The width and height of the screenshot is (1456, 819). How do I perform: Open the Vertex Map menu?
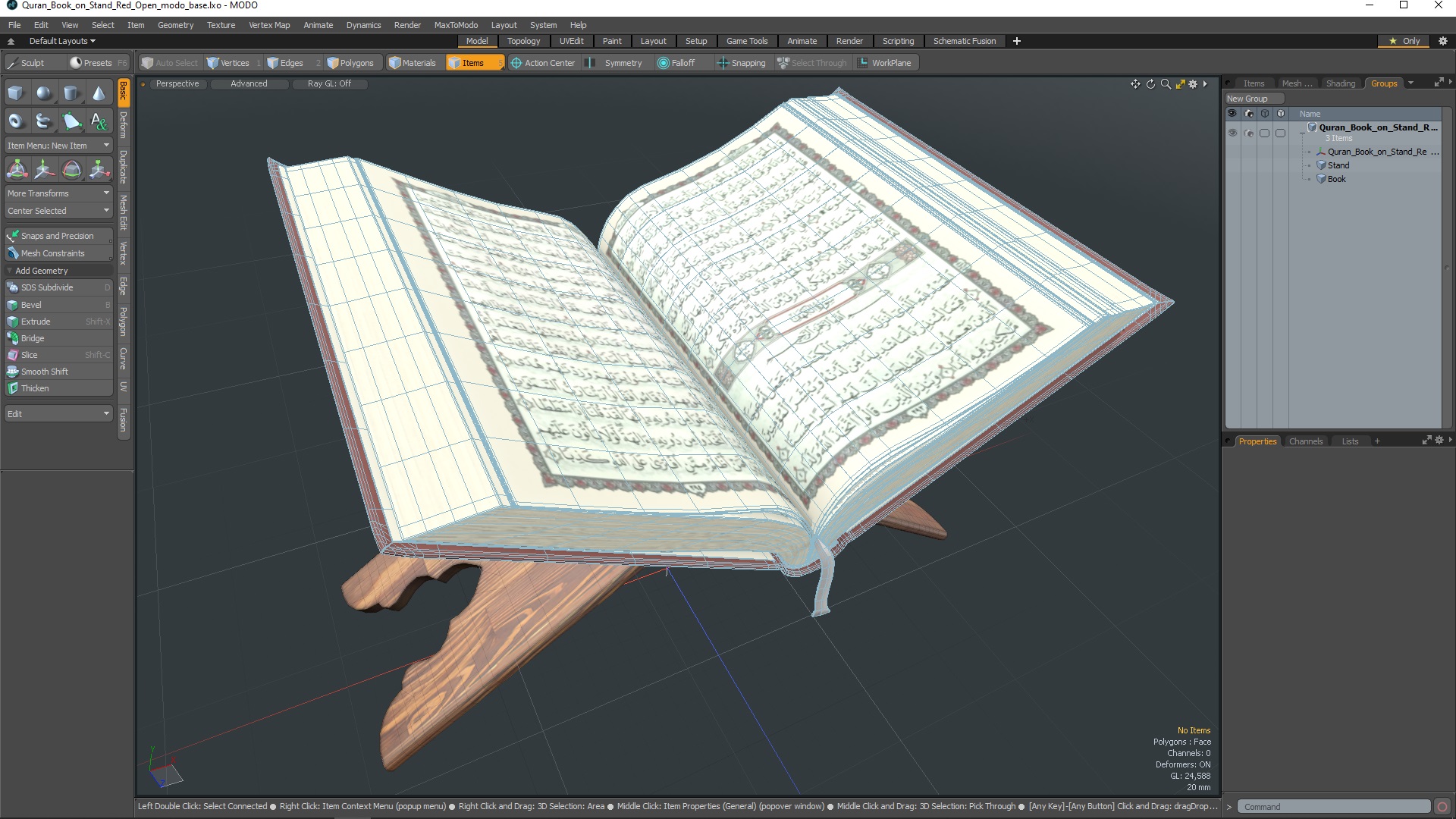[269, 25]
